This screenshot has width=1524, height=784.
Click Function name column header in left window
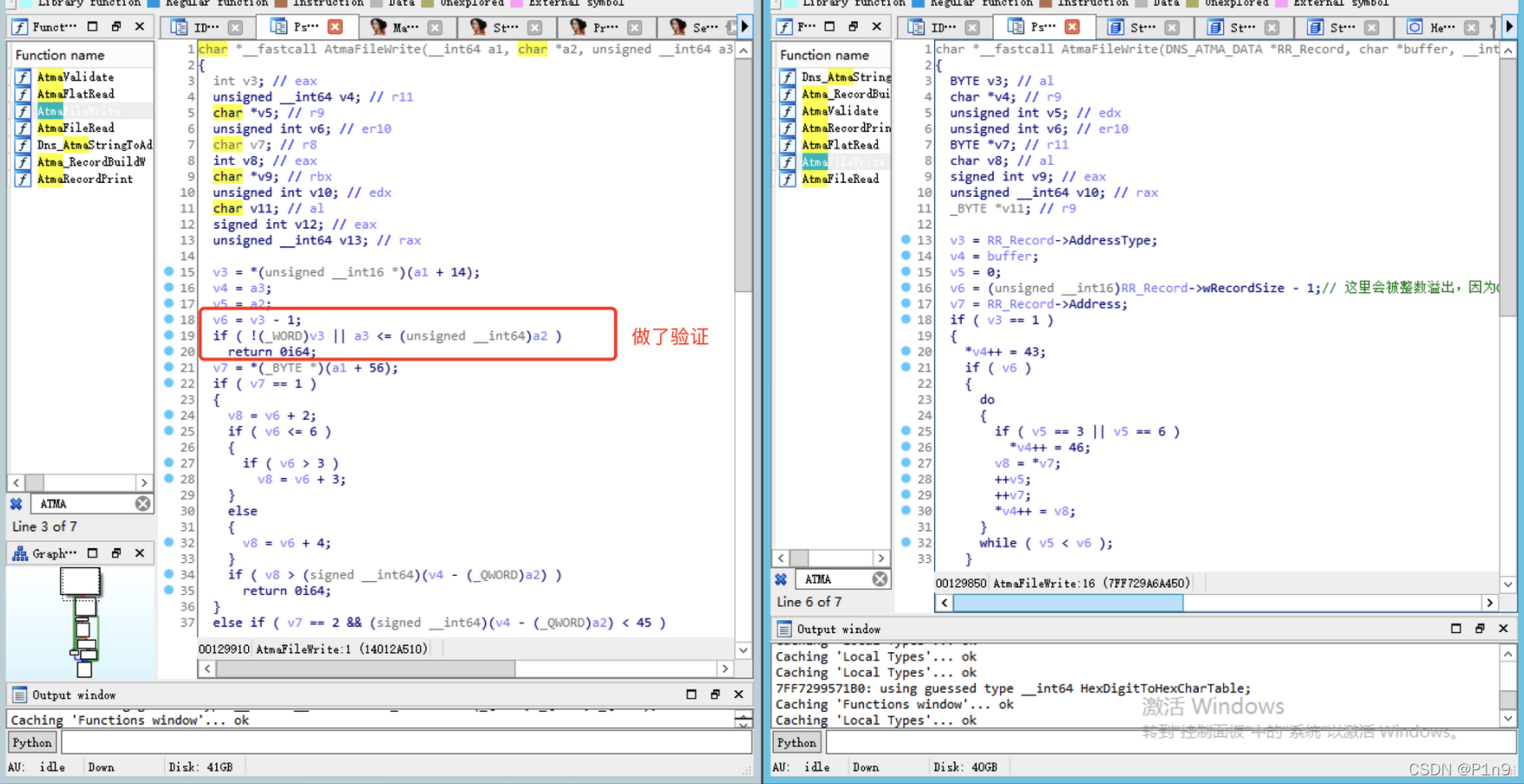[x=82, y=55]
